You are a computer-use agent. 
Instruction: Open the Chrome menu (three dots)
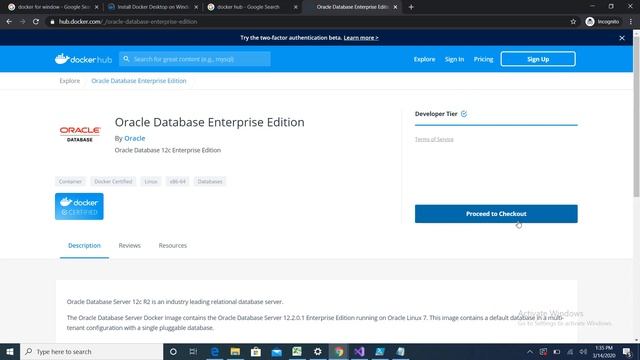click(631, 22)
